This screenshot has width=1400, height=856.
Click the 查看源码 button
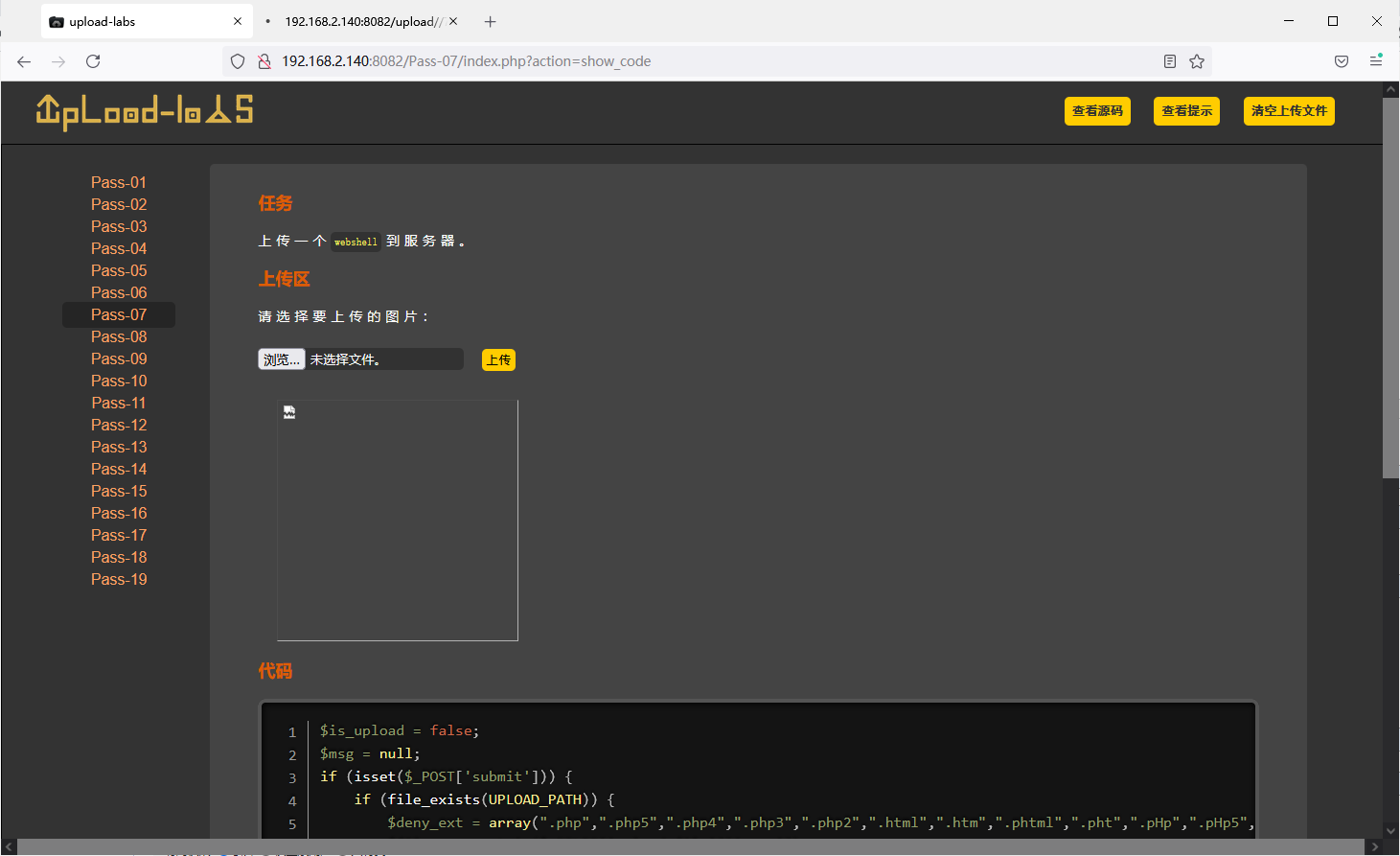(1097, 111)
